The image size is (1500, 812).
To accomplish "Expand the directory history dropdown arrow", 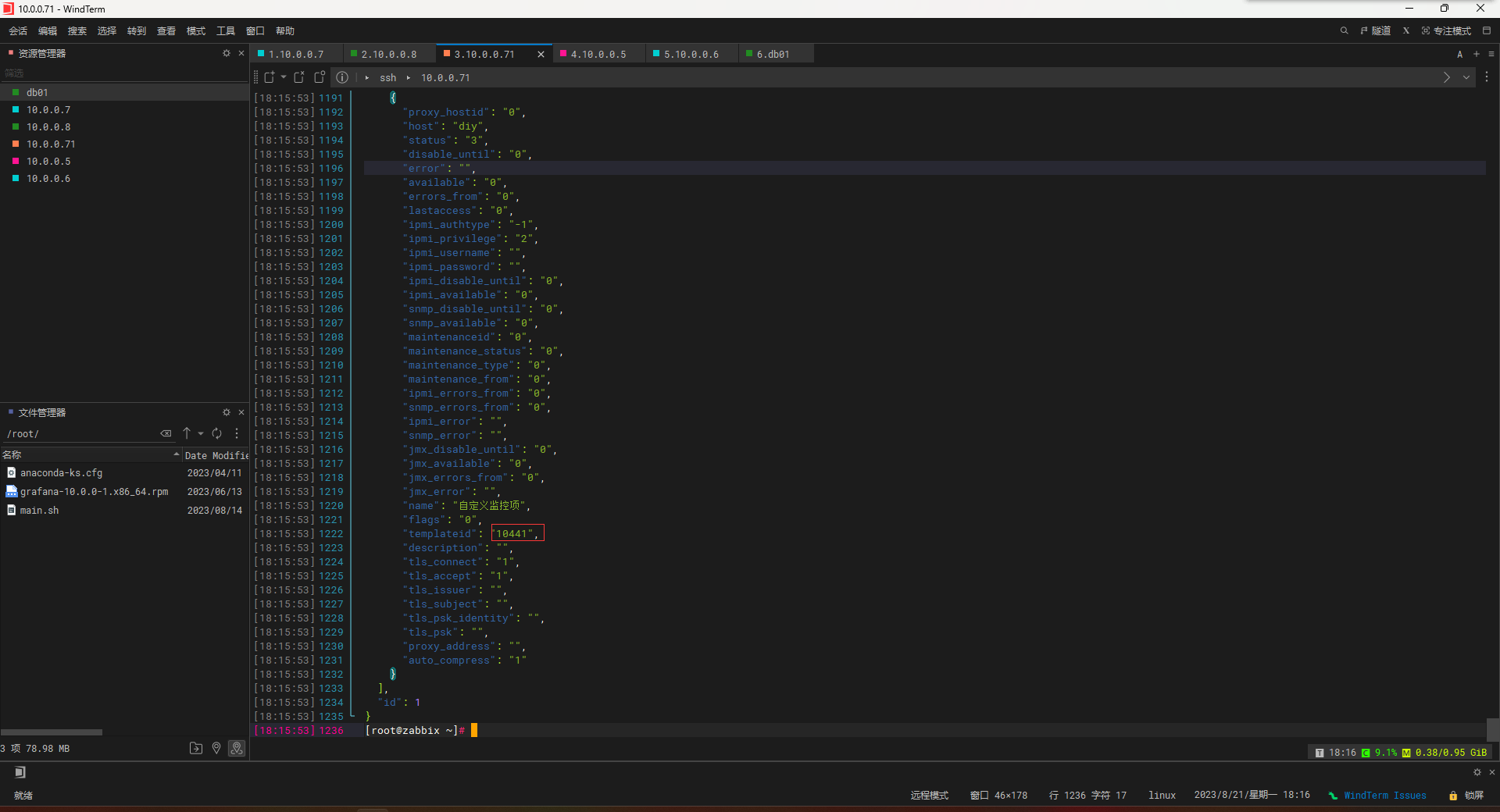I will tap(201, 433).
